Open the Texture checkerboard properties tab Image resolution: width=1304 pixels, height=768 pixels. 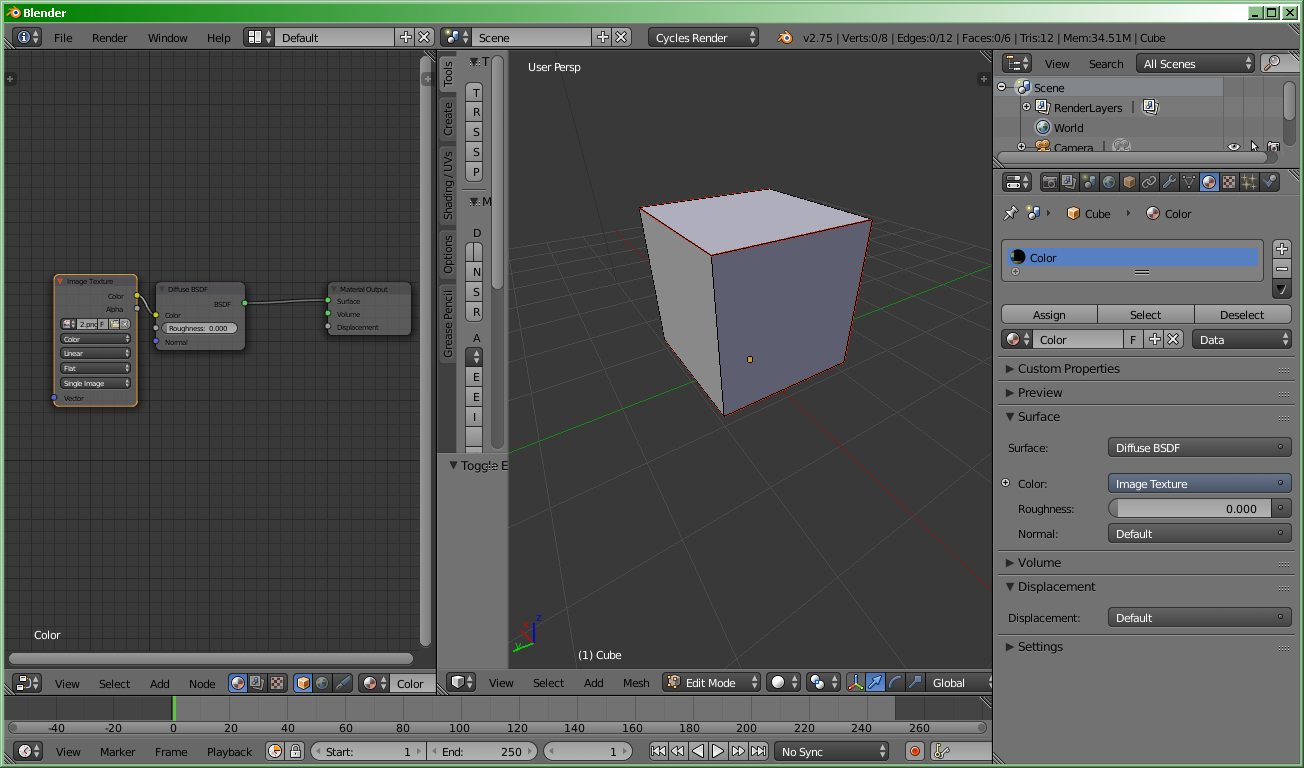click(1229, 182)
